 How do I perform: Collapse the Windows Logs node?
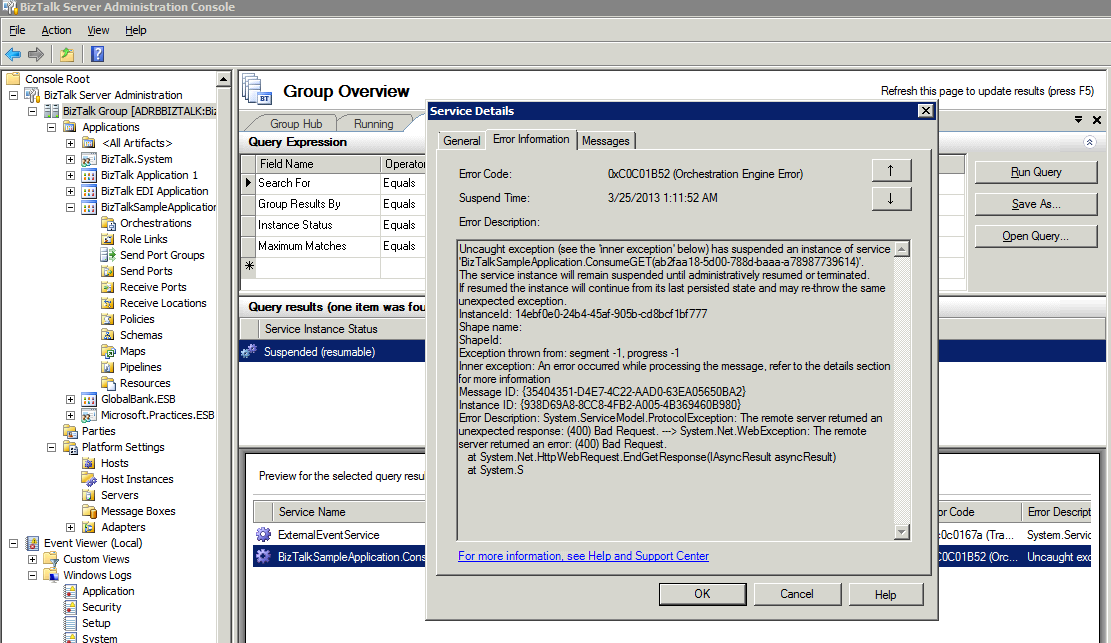pyautogui.click(x=33, y=575)
